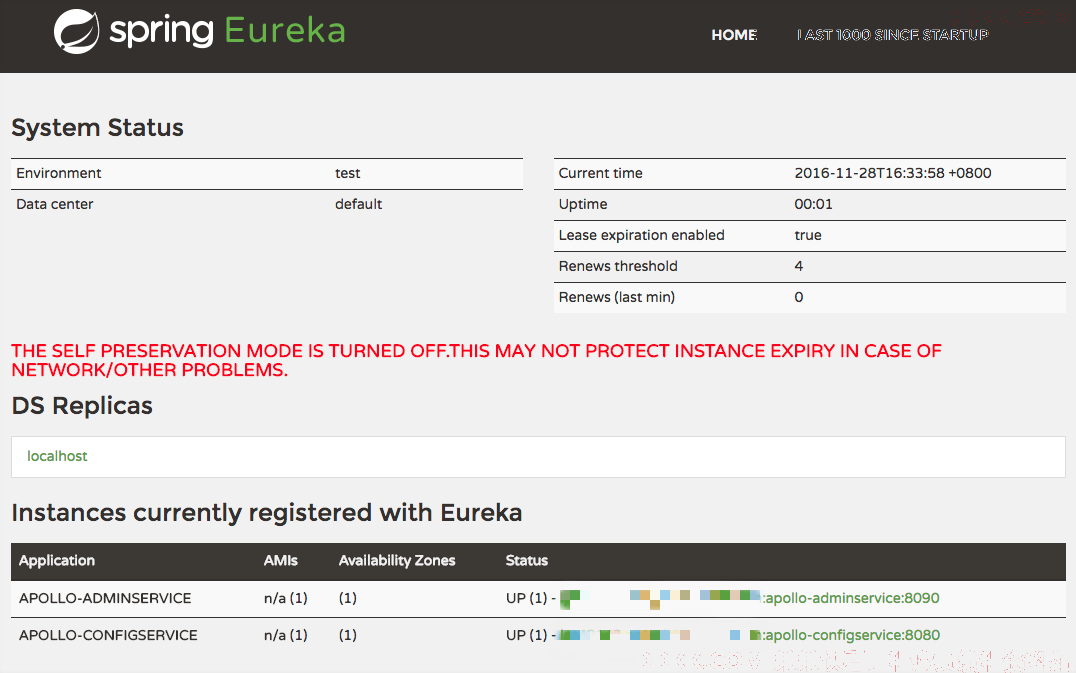Select the uptime value 00:01

813,204
